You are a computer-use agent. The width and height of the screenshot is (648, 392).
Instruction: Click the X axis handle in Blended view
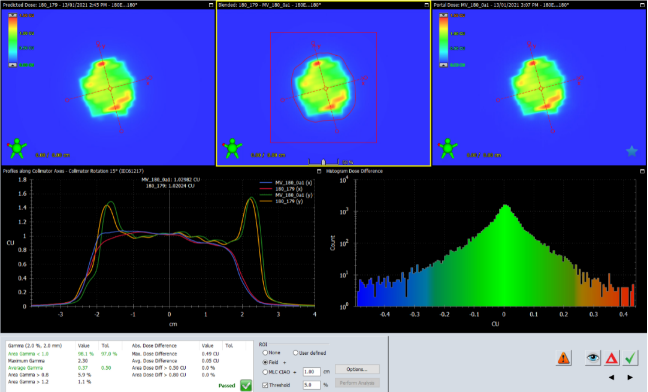[x=365, y=78]
